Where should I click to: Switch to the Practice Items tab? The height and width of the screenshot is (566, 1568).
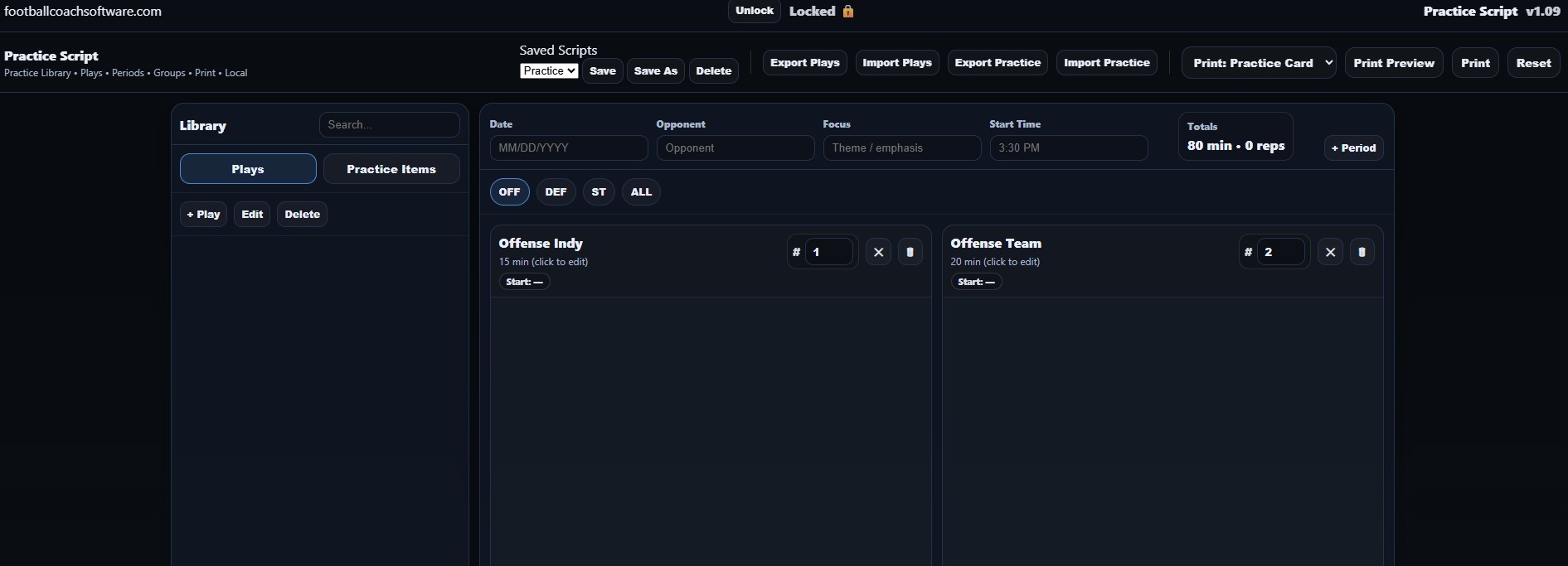pos(391,169)
